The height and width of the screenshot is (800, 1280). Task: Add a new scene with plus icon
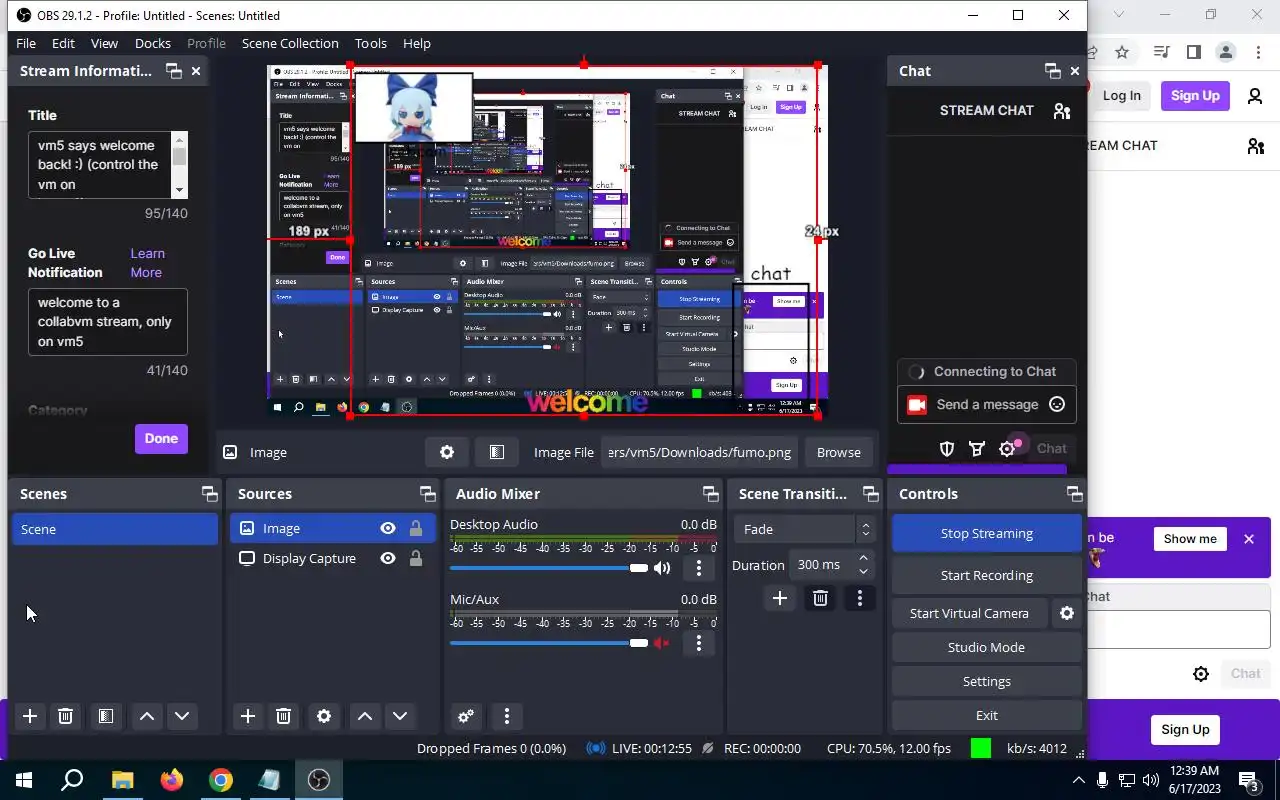pyautogui.click(x=30, y=716)
